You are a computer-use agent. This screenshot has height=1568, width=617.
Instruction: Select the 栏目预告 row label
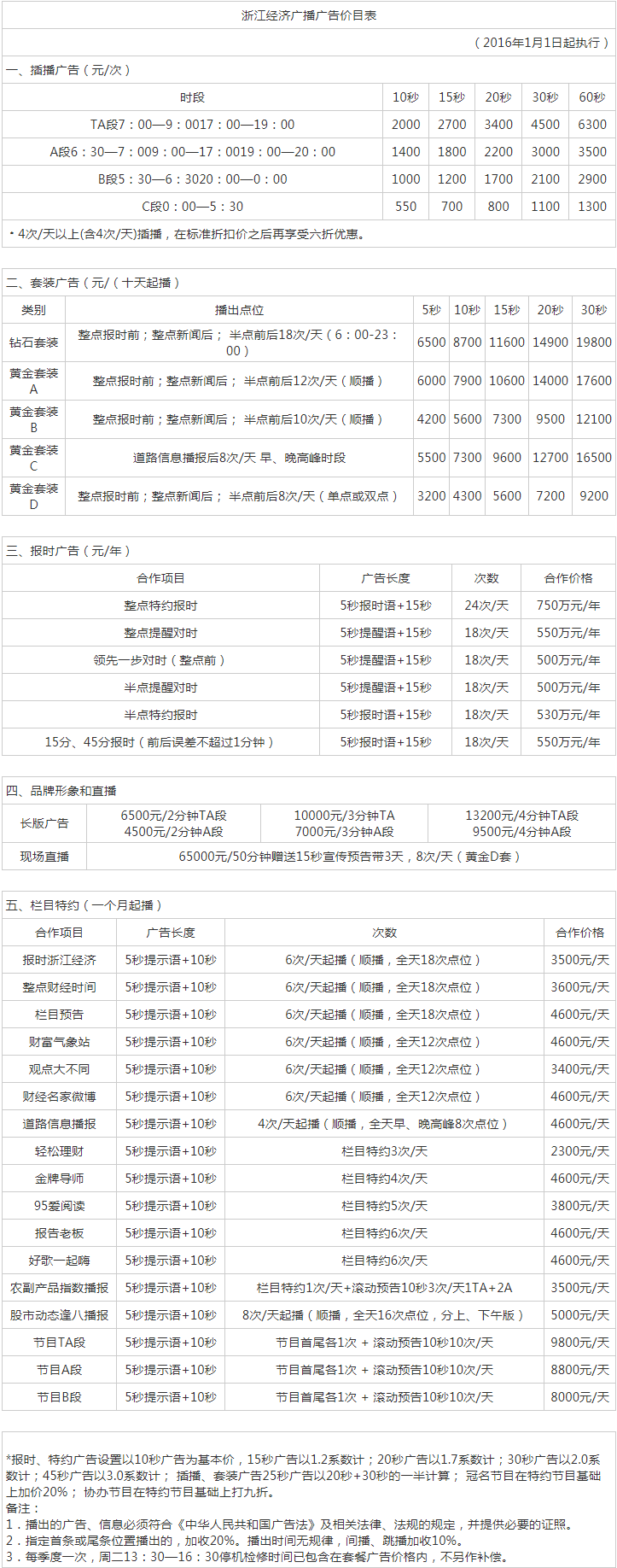[x=60, y=1015]
